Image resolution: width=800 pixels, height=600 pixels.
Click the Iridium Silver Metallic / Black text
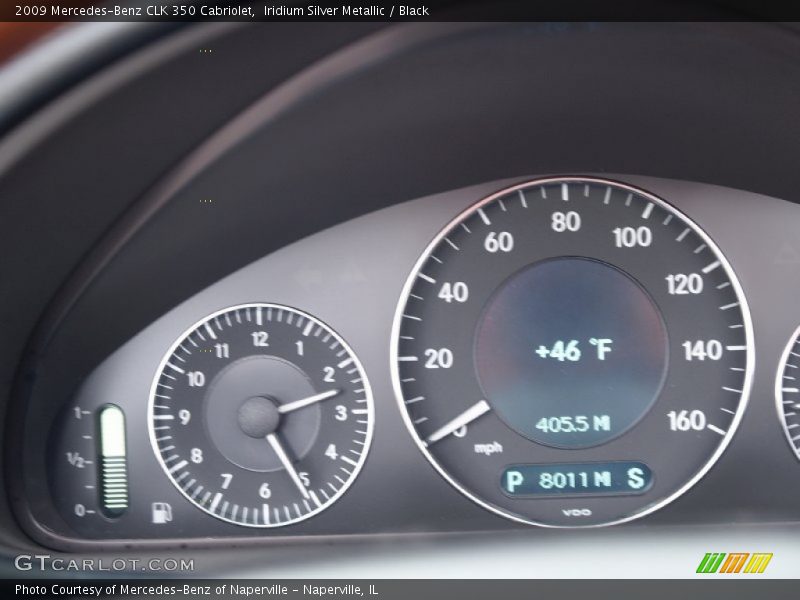tap(346, 11)
